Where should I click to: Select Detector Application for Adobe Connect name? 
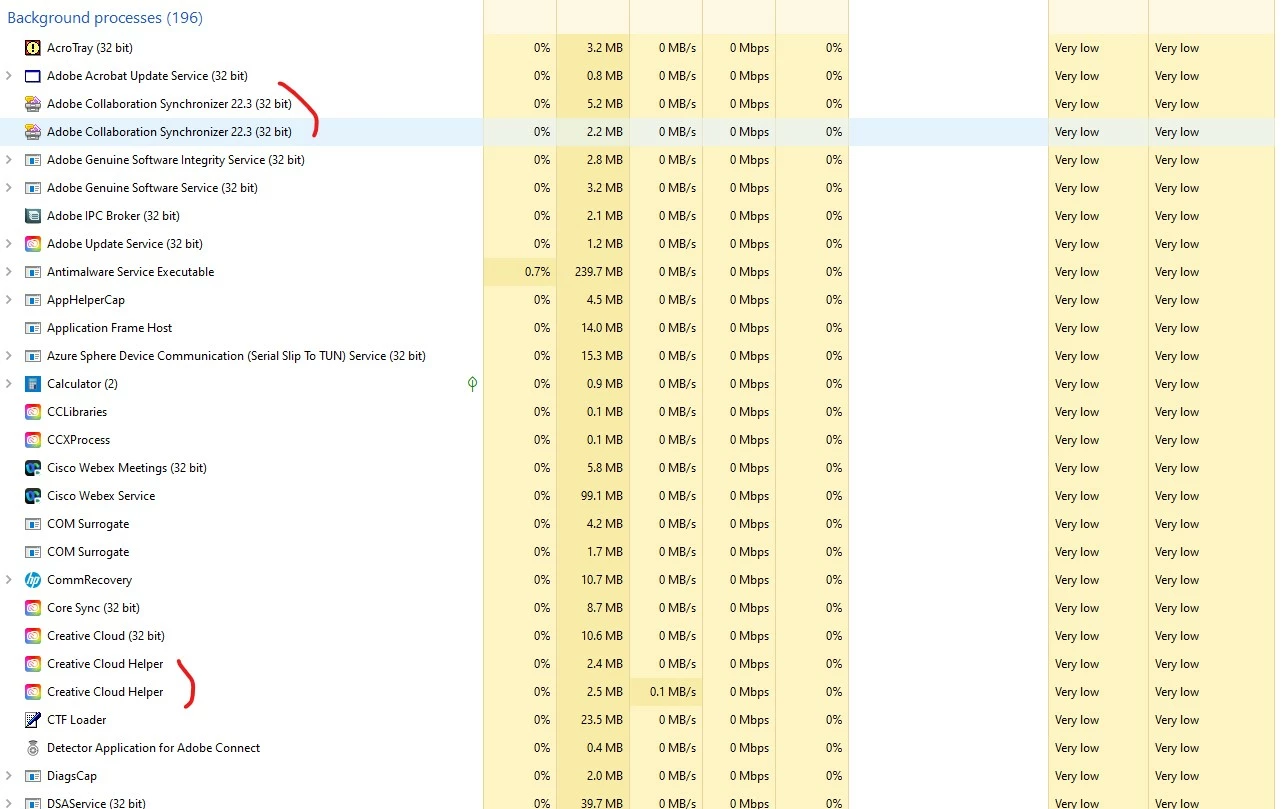pyautogui.click(x=154, y=748)
